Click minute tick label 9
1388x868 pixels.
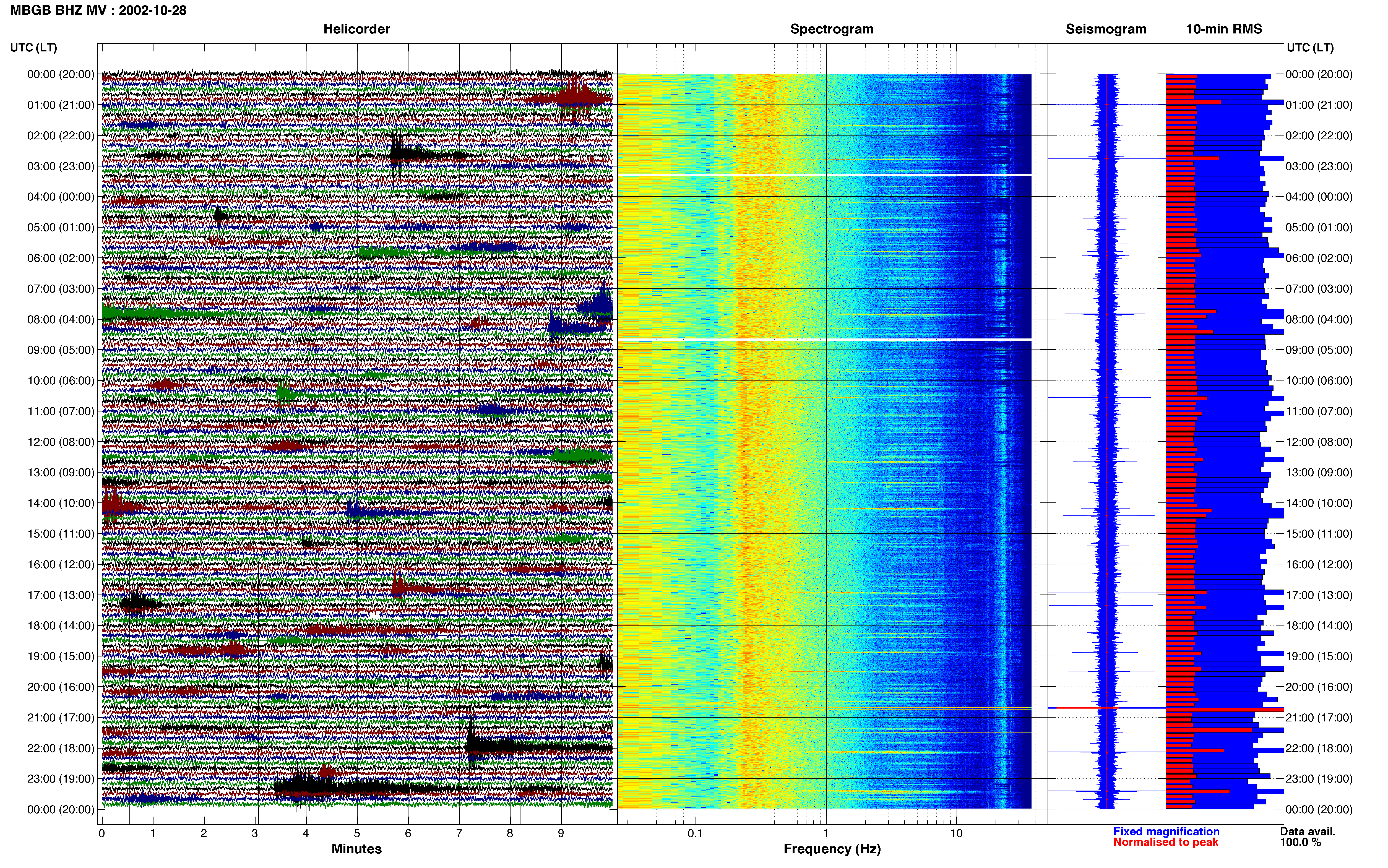point(561,833)
